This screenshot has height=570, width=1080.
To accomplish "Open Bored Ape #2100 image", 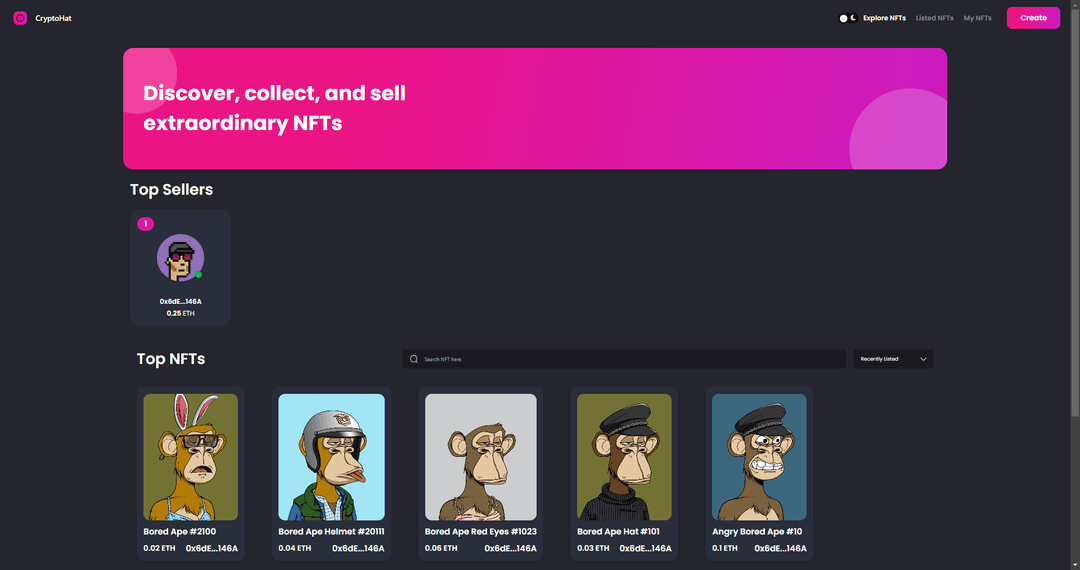I will tap(191, 457).
